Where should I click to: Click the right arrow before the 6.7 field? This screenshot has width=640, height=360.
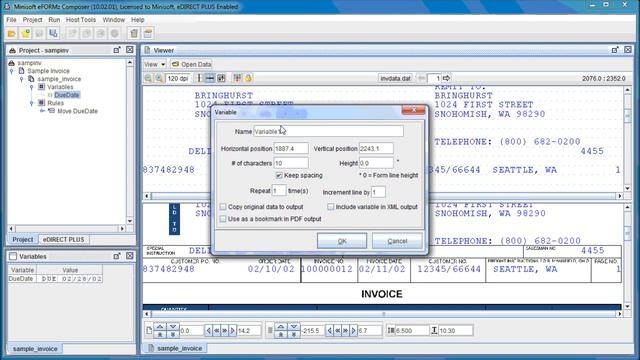click(x=353, y=331)
